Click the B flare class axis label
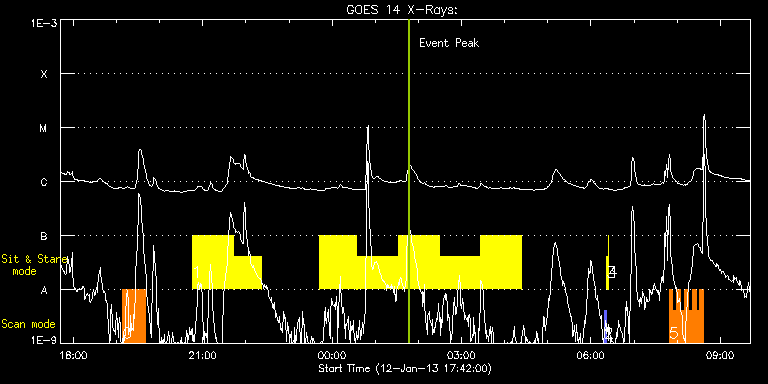The height and width of the screenshot is (384, 768). [44, 236]
